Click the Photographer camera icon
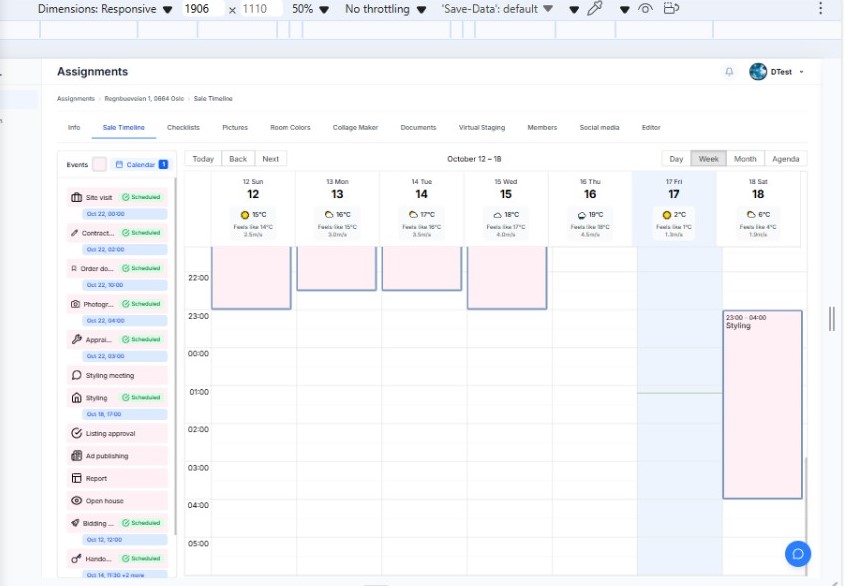This screenshot has height=586, width=844. pyautogui.click(x=75, y=304)
